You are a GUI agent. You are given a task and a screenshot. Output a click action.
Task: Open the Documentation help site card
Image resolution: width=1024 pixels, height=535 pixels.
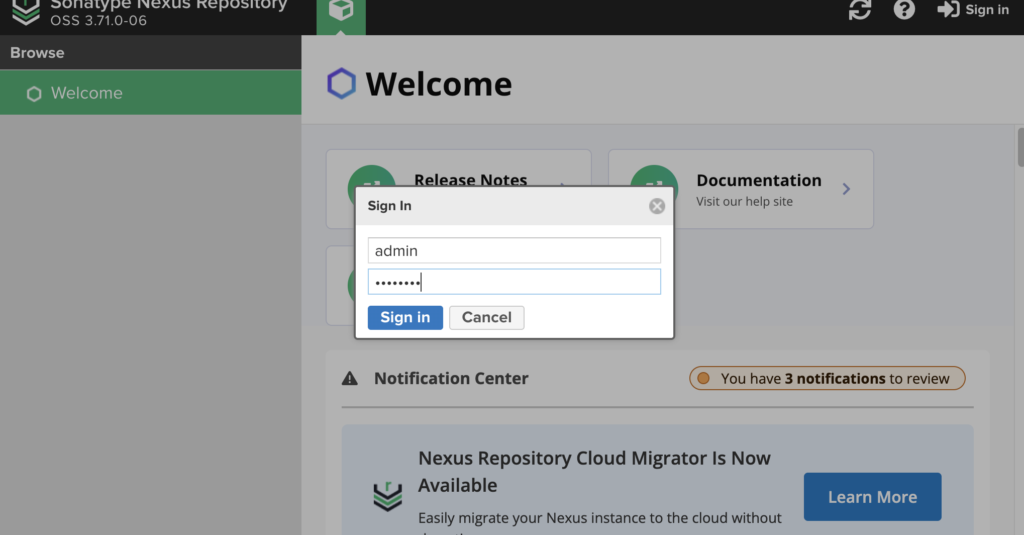tap(758, 189)
